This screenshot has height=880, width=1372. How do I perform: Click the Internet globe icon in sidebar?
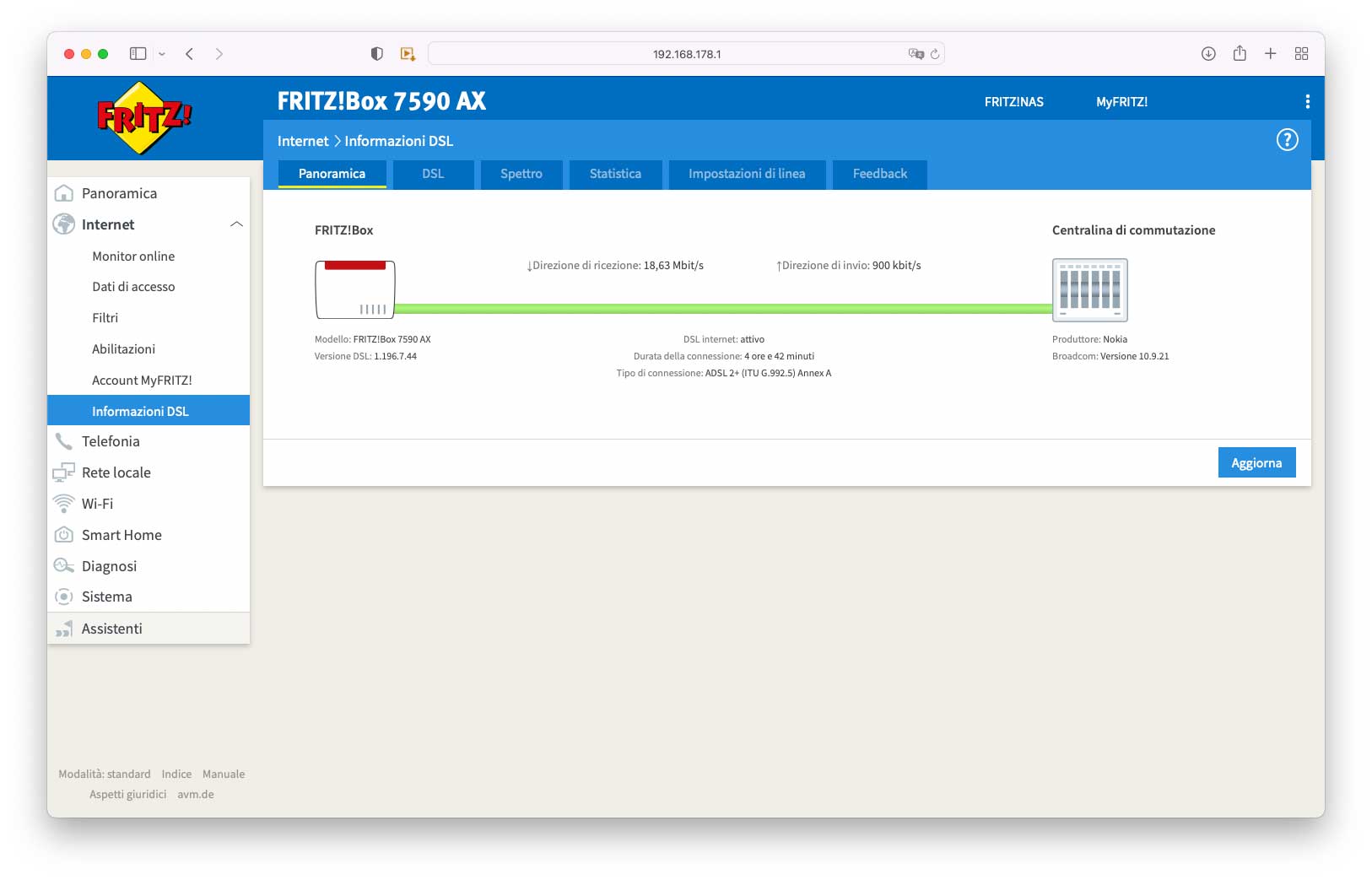(x=63, y=224)
